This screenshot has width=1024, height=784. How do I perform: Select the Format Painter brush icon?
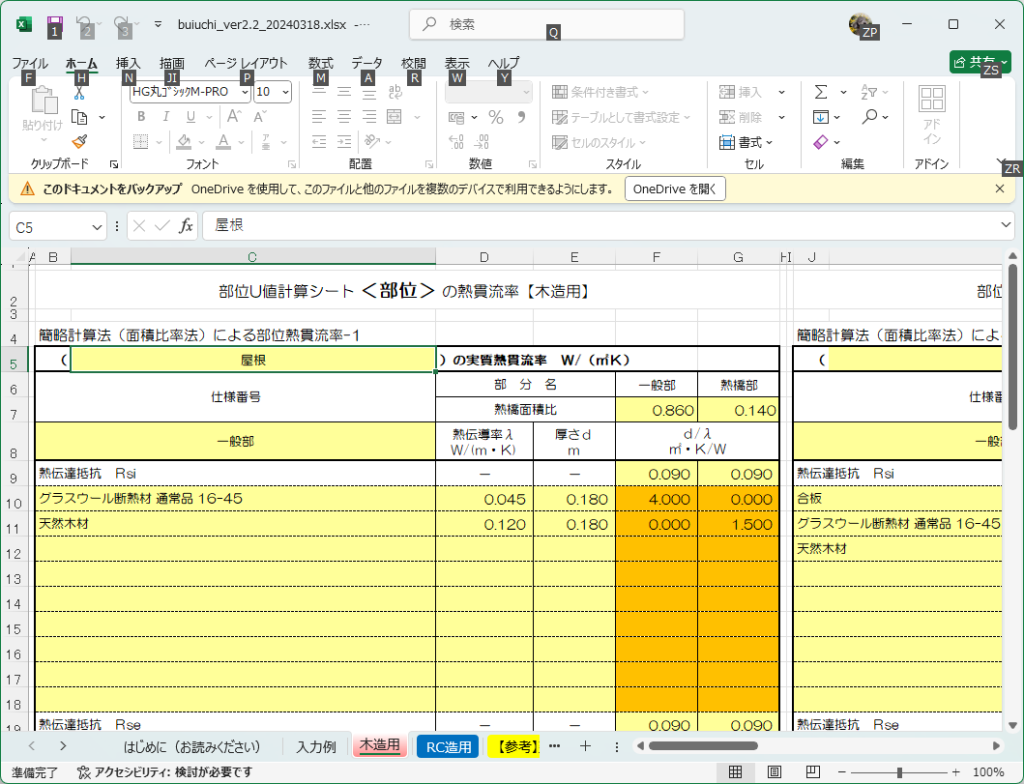[80, 142]
